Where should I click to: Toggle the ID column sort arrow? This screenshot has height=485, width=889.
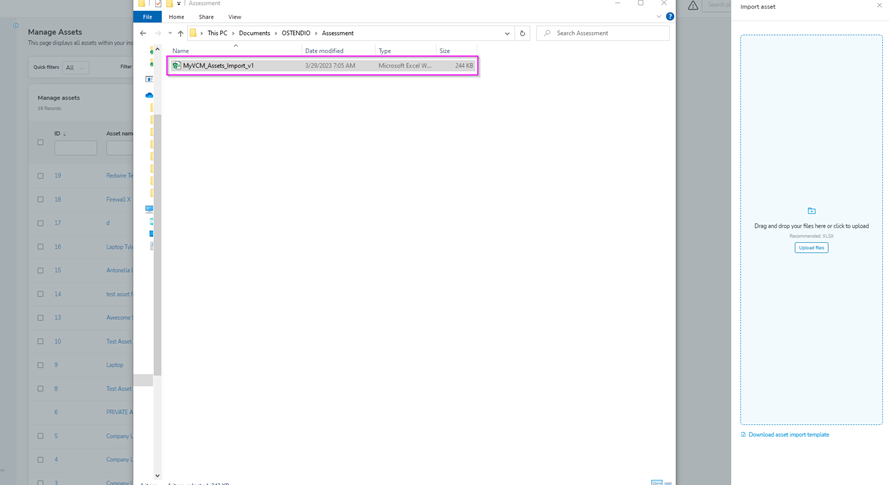coord(64,134)
